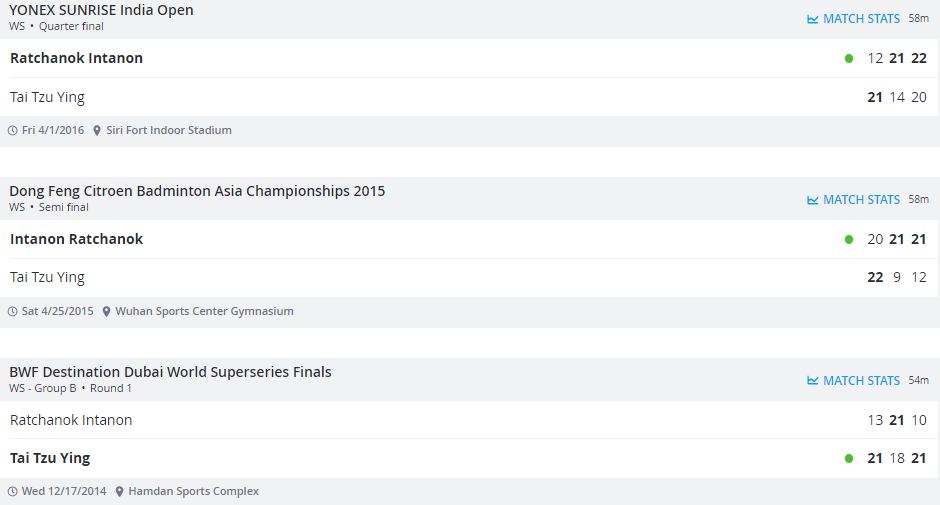Click the chart icon in Dubai Superseries header
This screenshot has width=940, height=505.
(x=813, y=381)
